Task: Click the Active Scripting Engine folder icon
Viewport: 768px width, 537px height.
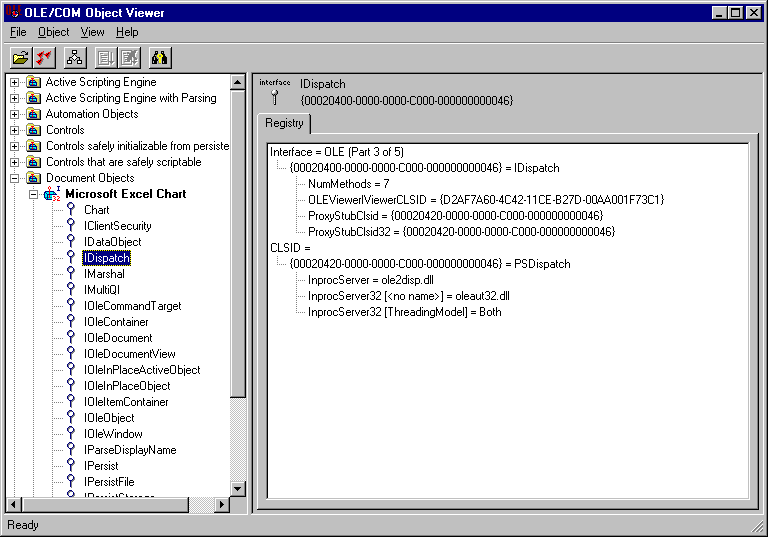Action: point(34,82)
